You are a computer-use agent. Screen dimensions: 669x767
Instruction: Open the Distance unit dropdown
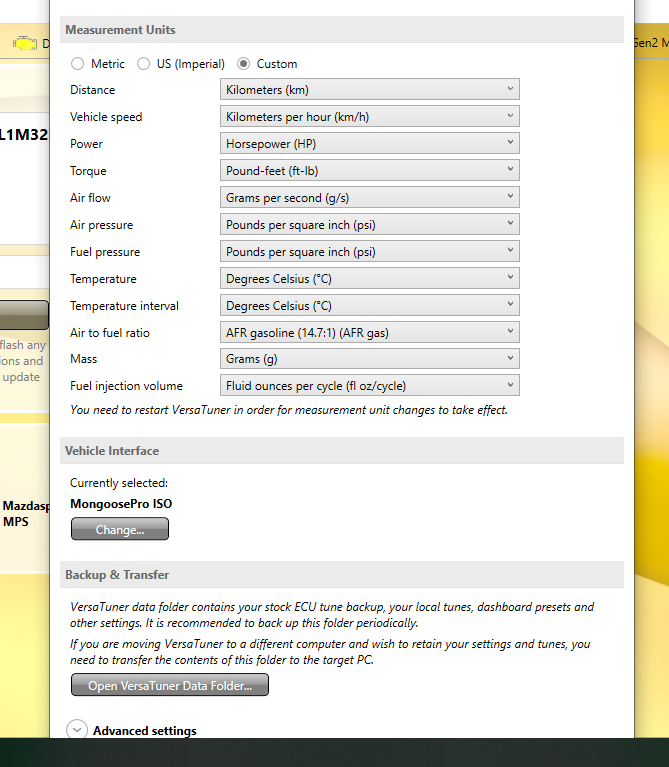click(x=370, y=90)
